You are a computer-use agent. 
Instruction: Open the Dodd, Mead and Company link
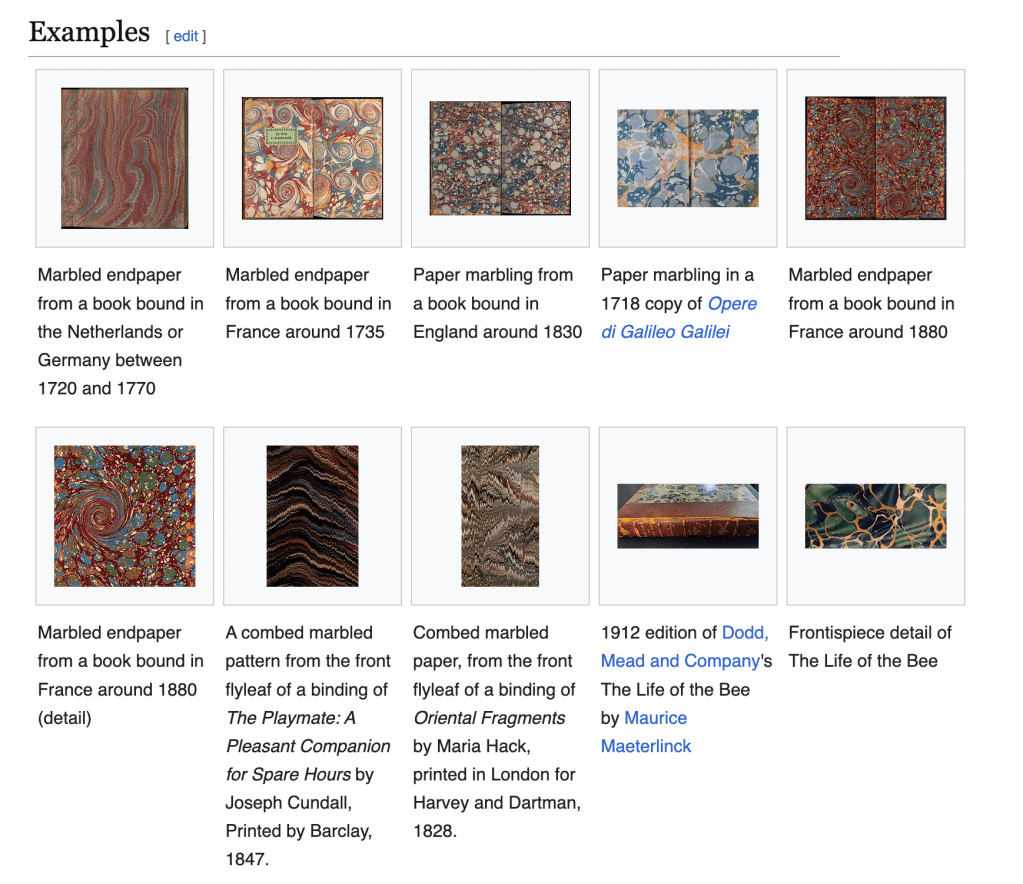point(684,647)
